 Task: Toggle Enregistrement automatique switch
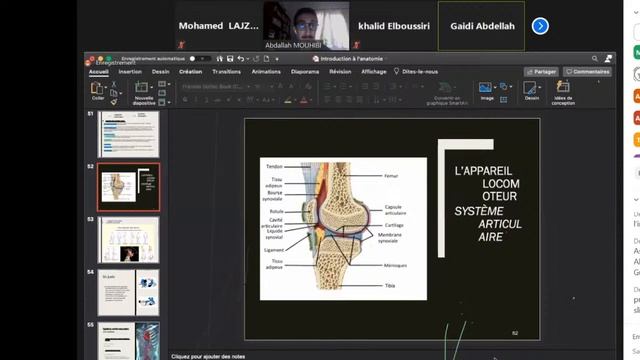pyautogui.click(x=200, y=59)
